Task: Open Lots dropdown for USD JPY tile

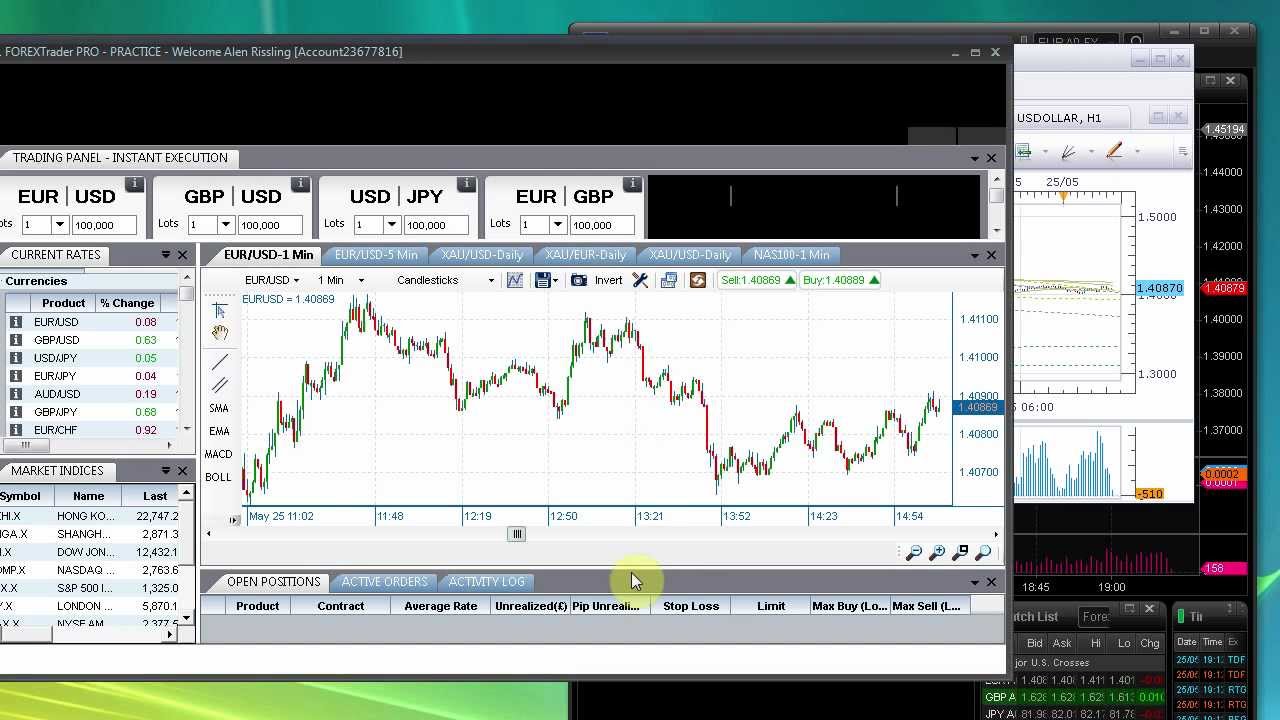Action: coord(392,225)
